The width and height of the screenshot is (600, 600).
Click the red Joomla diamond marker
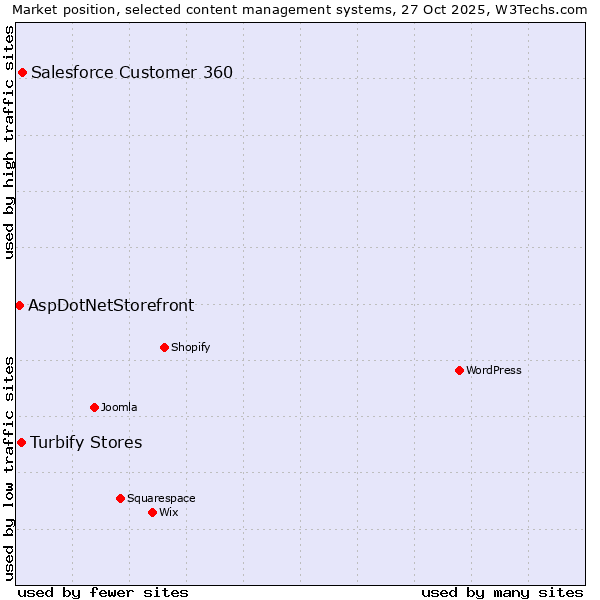pos(94,407)
